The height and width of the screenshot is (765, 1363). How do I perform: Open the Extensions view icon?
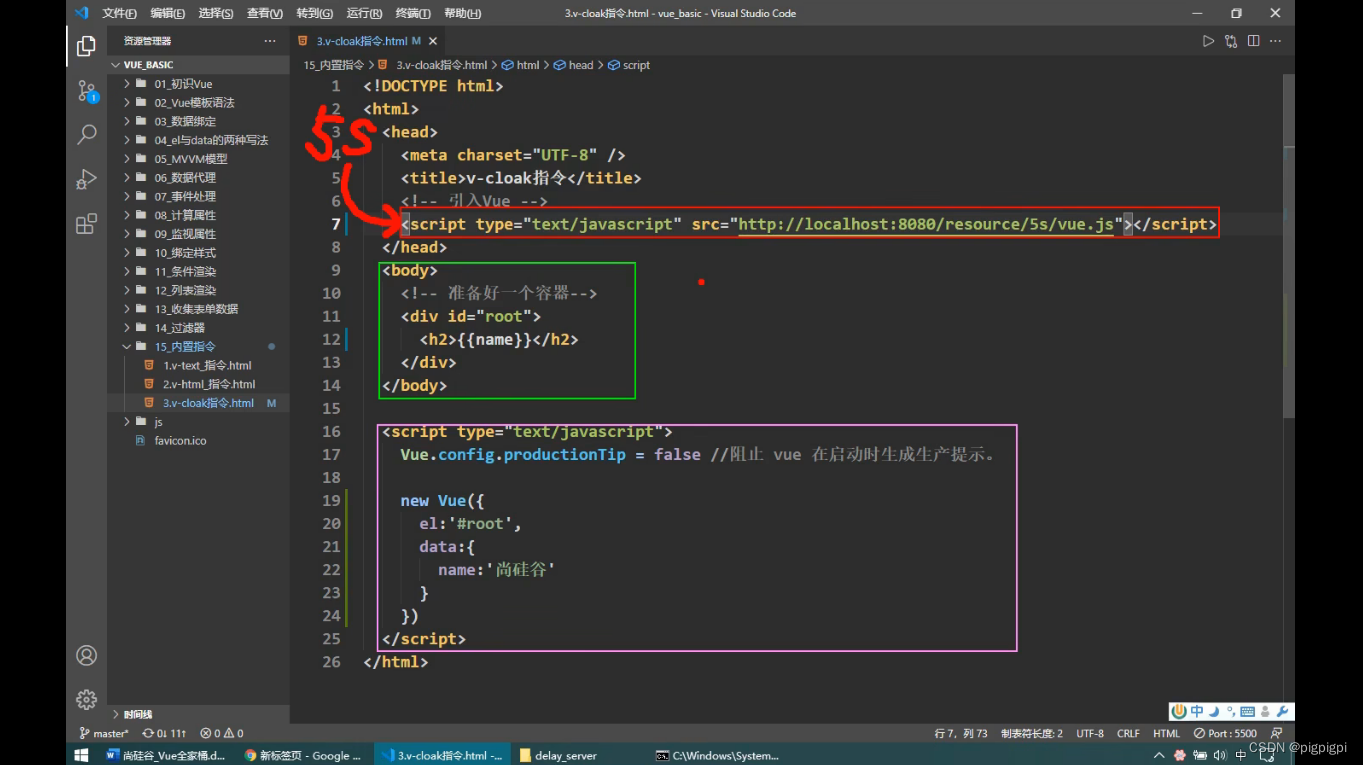[87, 223]
